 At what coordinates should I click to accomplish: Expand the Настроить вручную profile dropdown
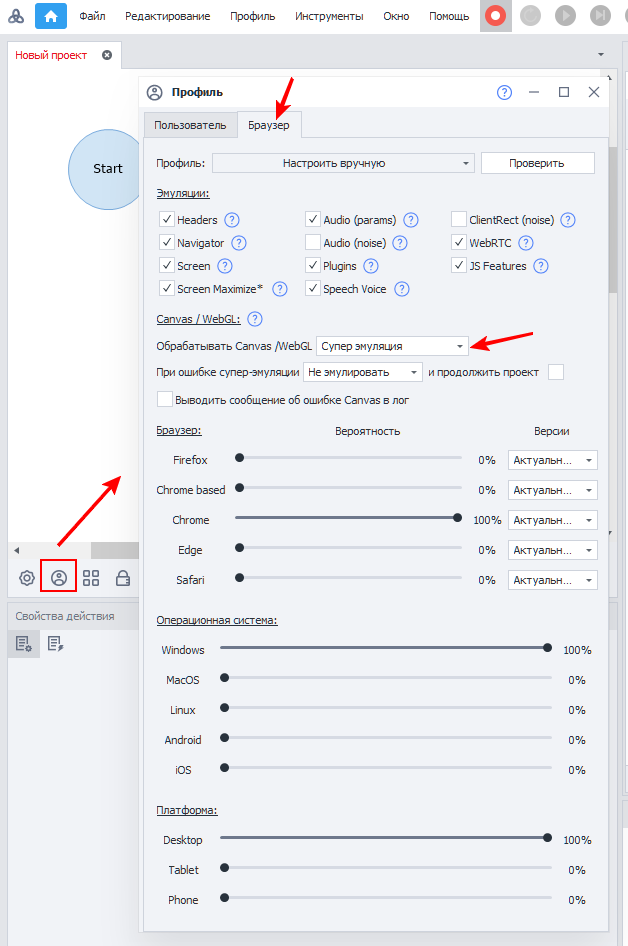(x=342, y=163)
